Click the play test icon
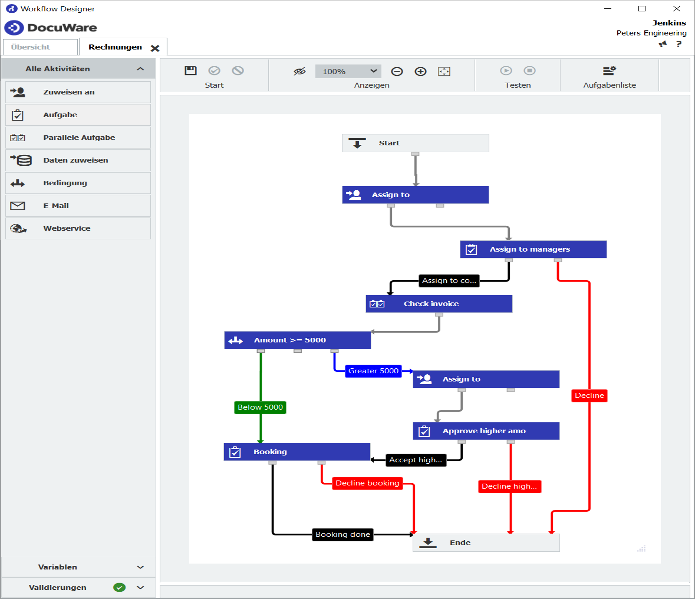Viewport: 696px width, 600px height. coord(506,71)
